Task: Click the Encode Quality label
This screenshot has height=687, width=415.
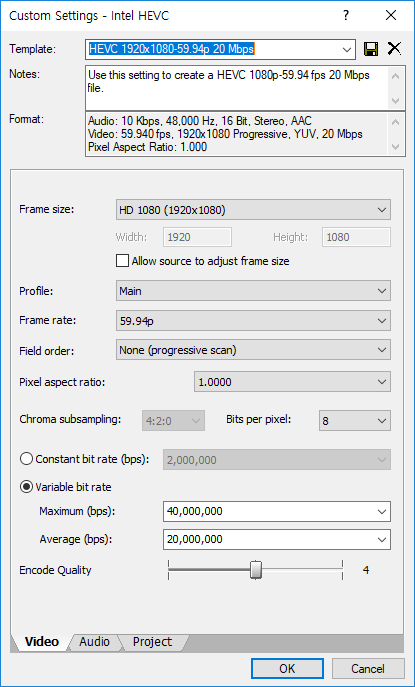Action: [55, 570]
